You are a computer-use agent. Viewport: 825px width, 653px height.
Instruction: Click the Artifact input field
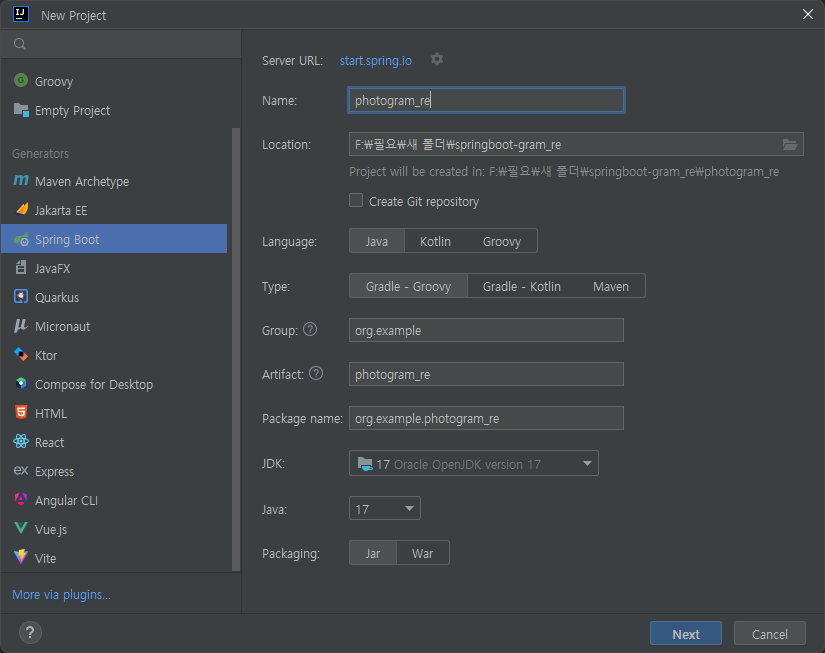(x=486, y=374)
